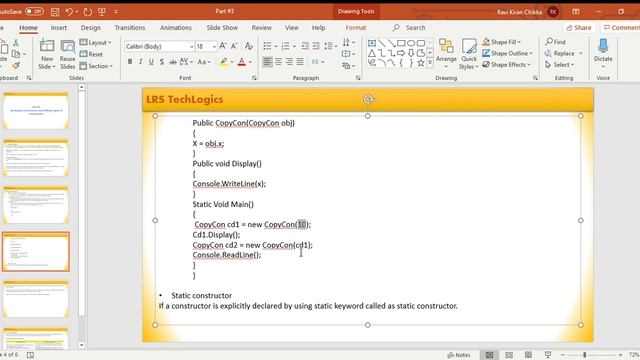Click the Notes button in status bar

(x=459, y=355)
